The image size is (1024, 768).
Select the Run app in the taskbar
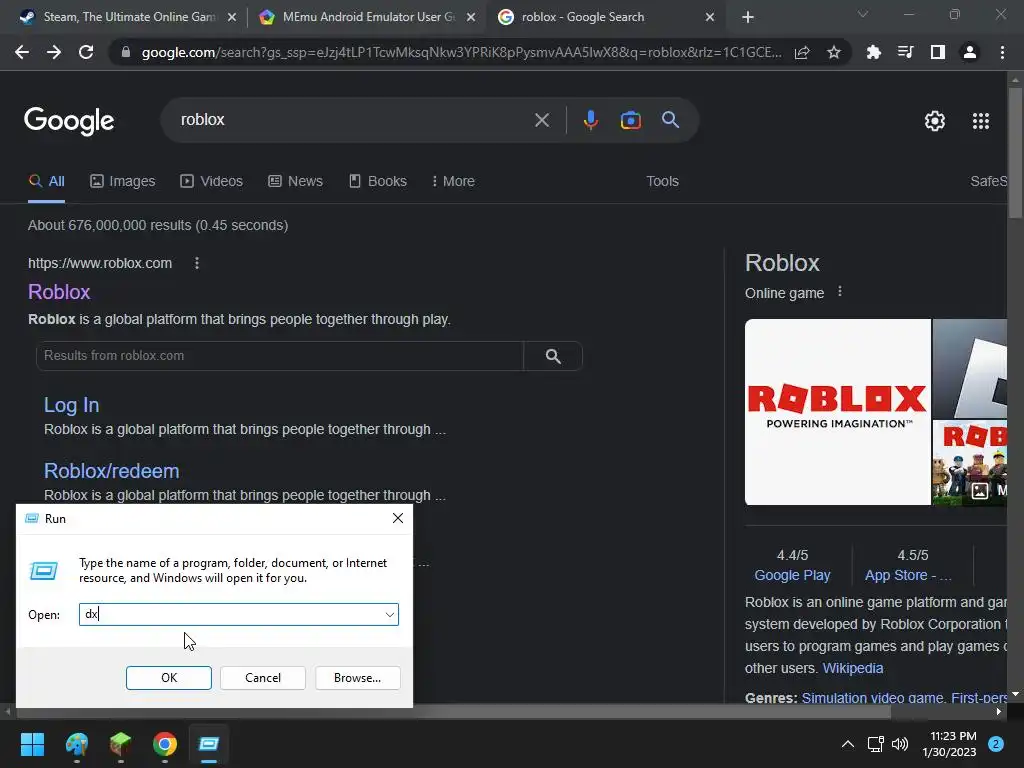pyautogui.click(x=208, y=744)
